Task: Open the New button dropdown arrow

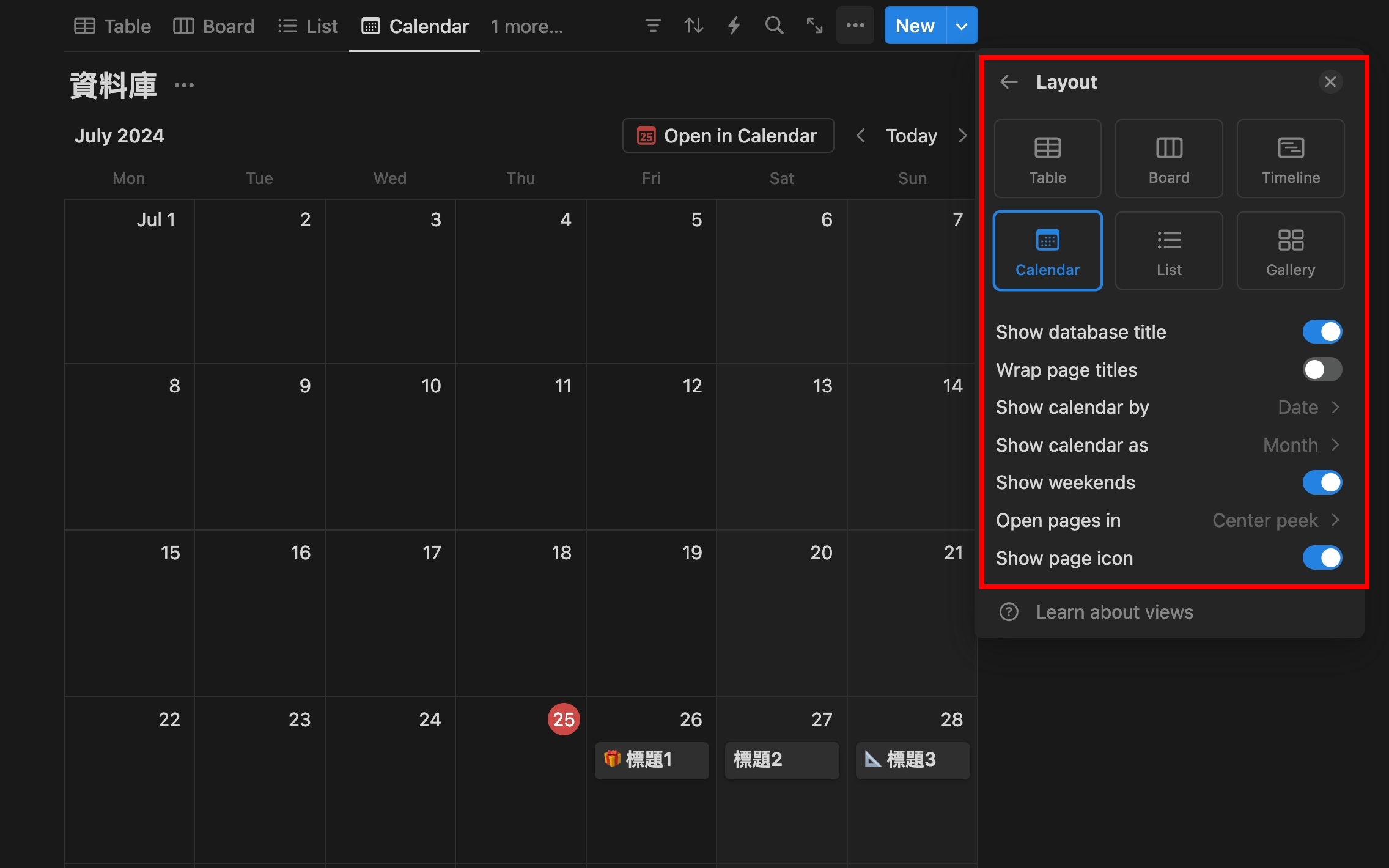Action: tap(962, 26)
